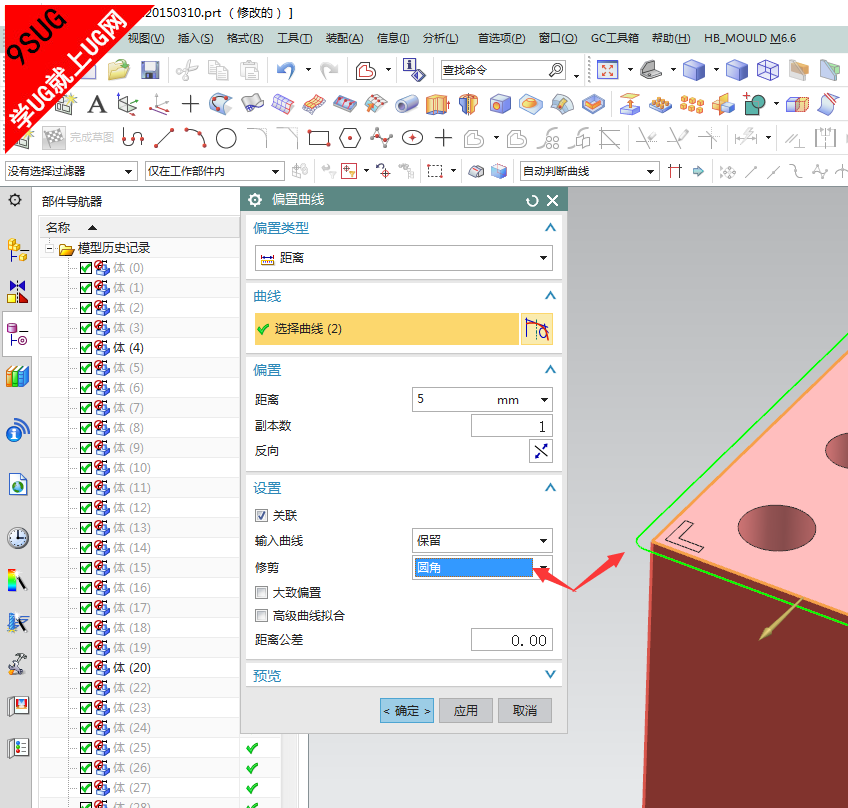848x808 pixels.
Task: Click the Undo arrow icon
Action: click(x=286, y=70)
